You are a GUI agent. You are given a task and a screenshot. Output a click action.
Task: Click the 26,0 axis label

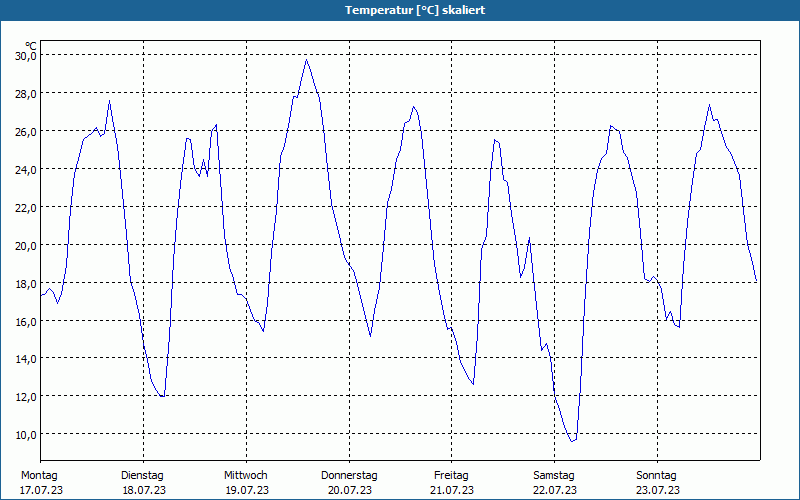[x=26, y=132]
